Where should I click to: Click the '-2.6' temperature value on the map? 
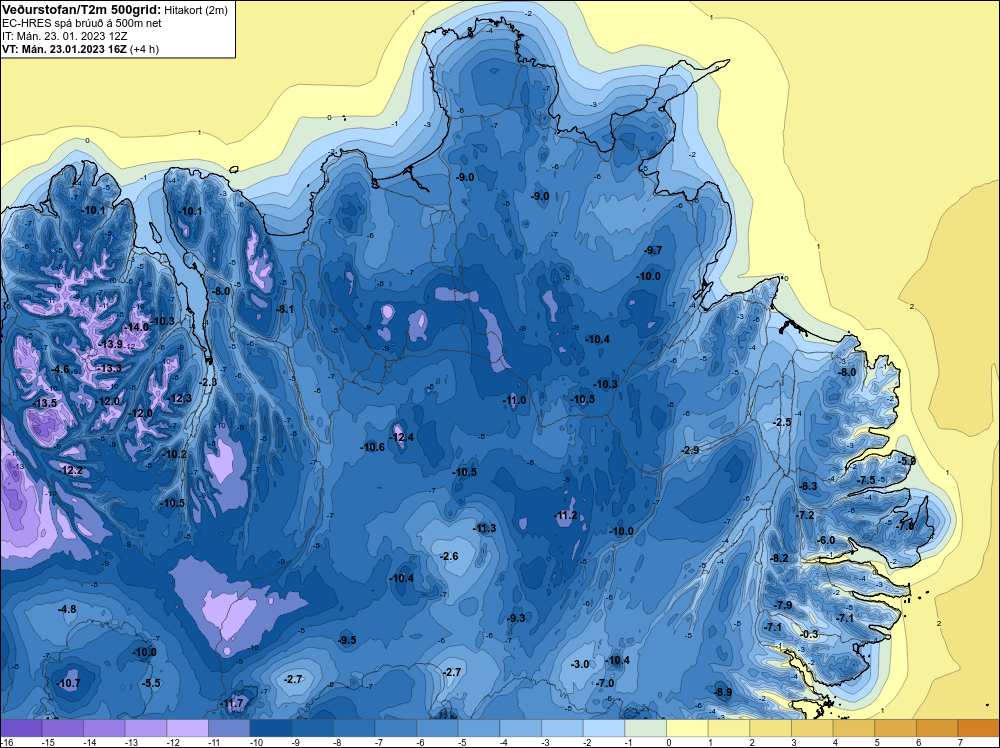point(449,556)
